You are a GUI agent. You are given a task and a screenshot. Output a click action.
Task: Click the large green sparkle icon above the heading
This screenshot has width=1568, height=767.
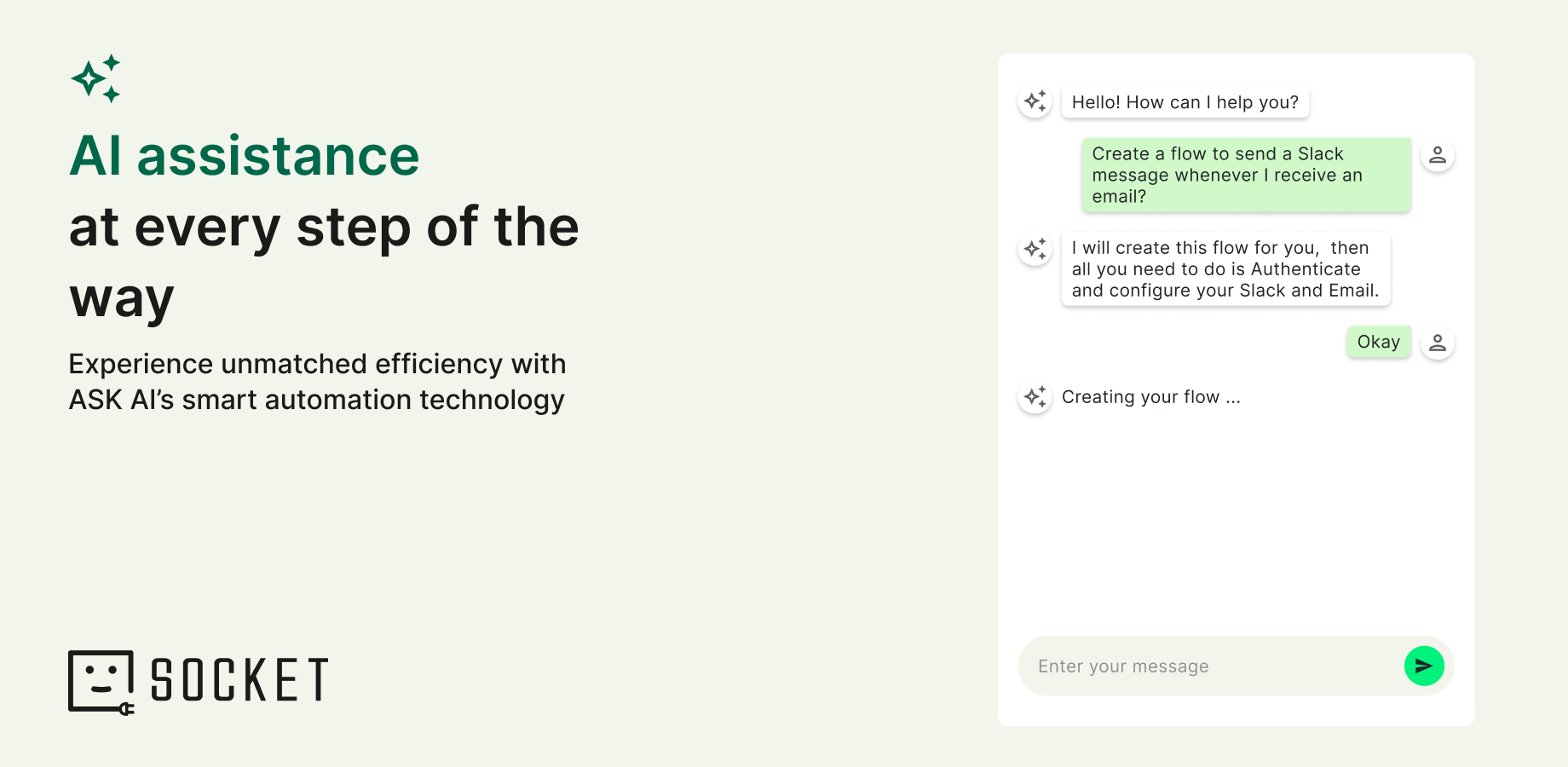pyautogui.click(x=95, y=78)
